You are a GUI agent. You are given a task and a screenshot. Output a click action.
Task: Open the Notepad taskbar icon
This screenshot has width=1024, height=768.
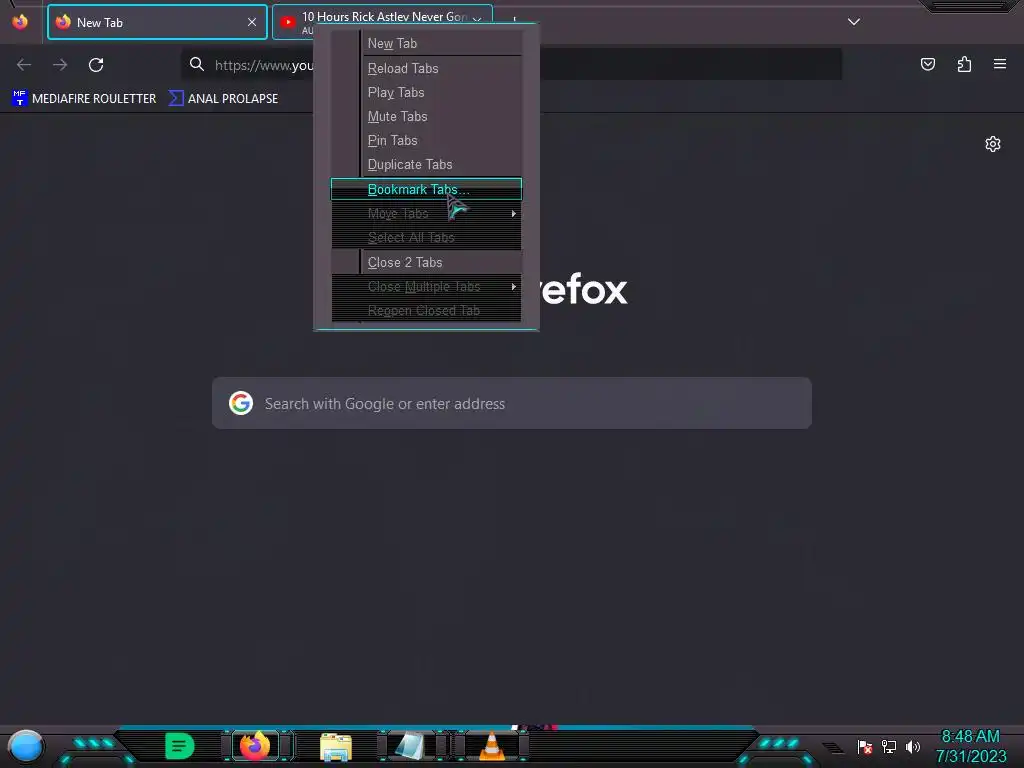[410, 746]
